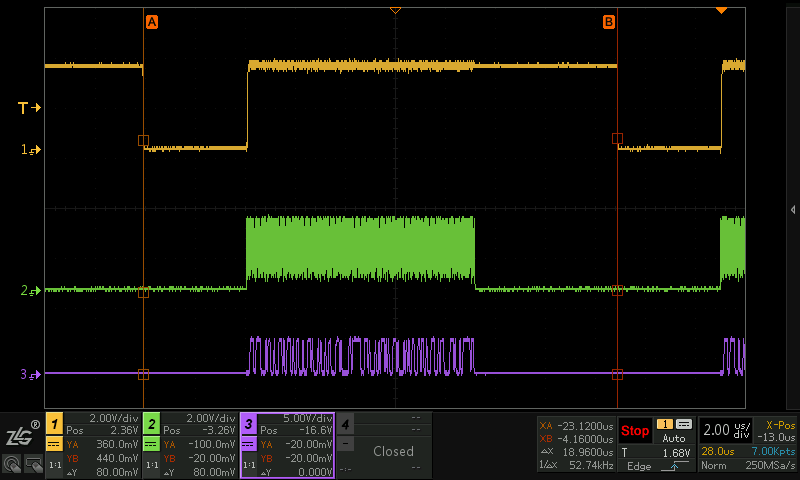Select cursor A label marker
This screenshot has width=800, height=480.
click(152, 22)
